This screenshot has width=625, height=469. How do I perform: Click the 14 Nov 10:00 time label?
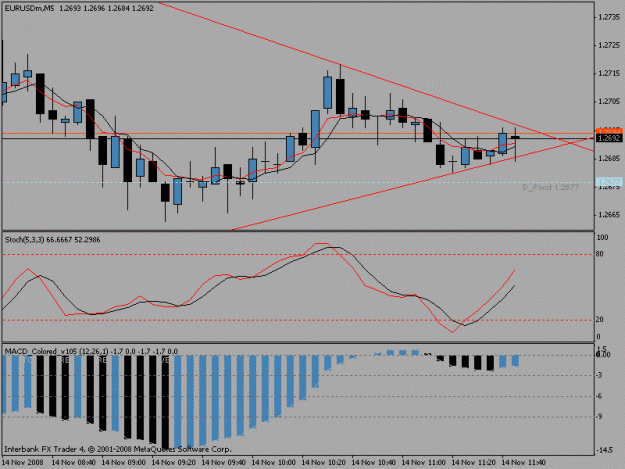pos(274,462)
